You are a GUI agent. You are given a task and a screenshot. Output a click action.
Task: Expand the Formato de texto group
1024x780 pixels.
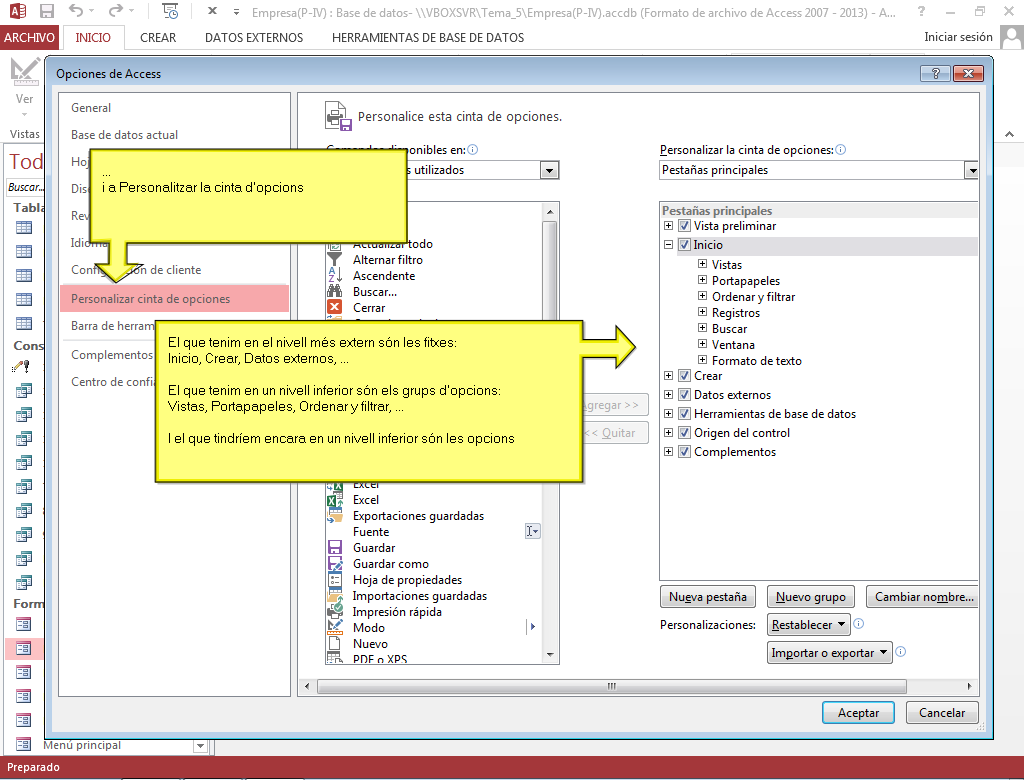[702, 360]
